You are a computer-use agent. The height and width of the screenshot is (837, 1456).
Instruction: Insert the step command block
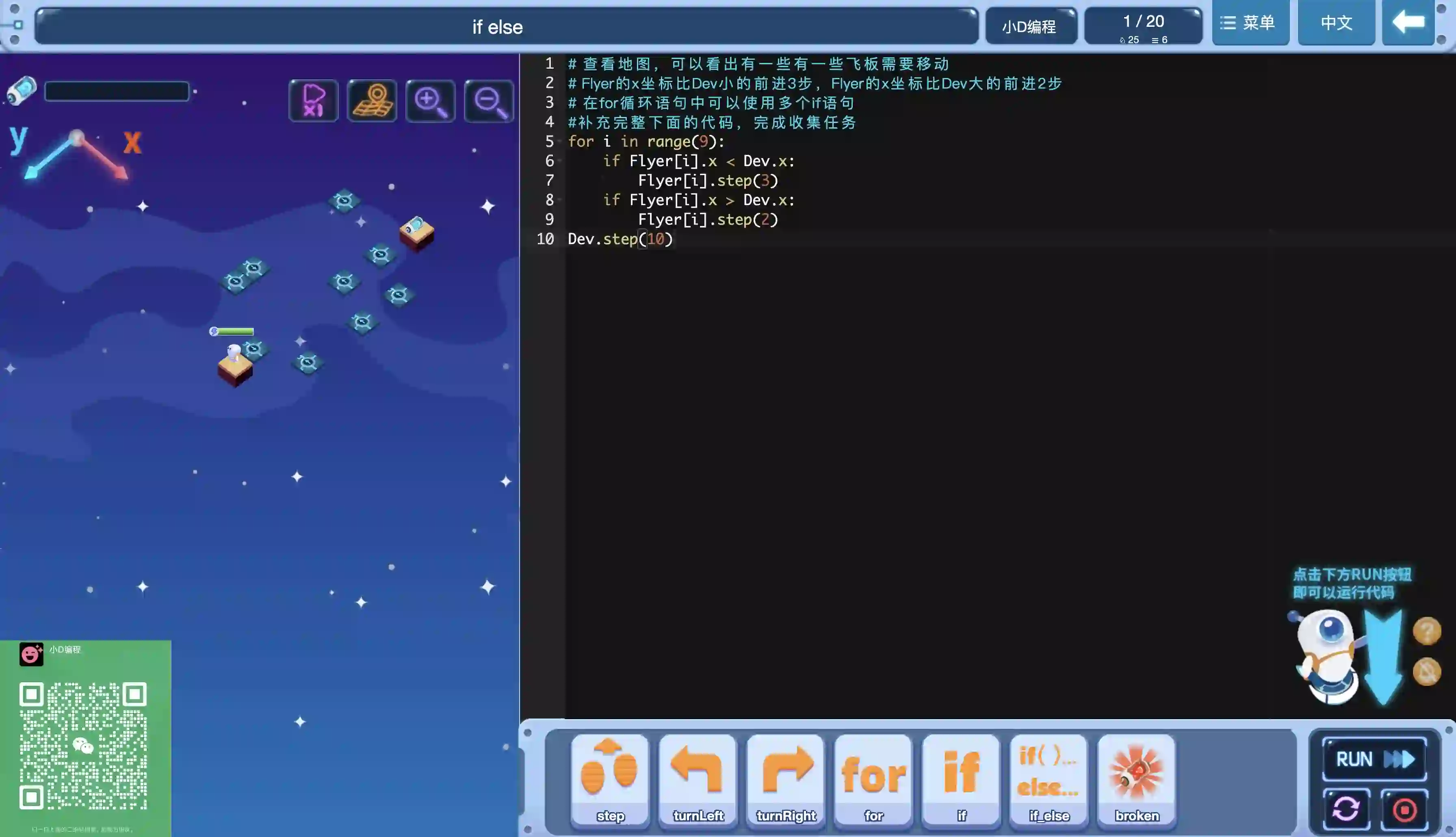[610, 779]
